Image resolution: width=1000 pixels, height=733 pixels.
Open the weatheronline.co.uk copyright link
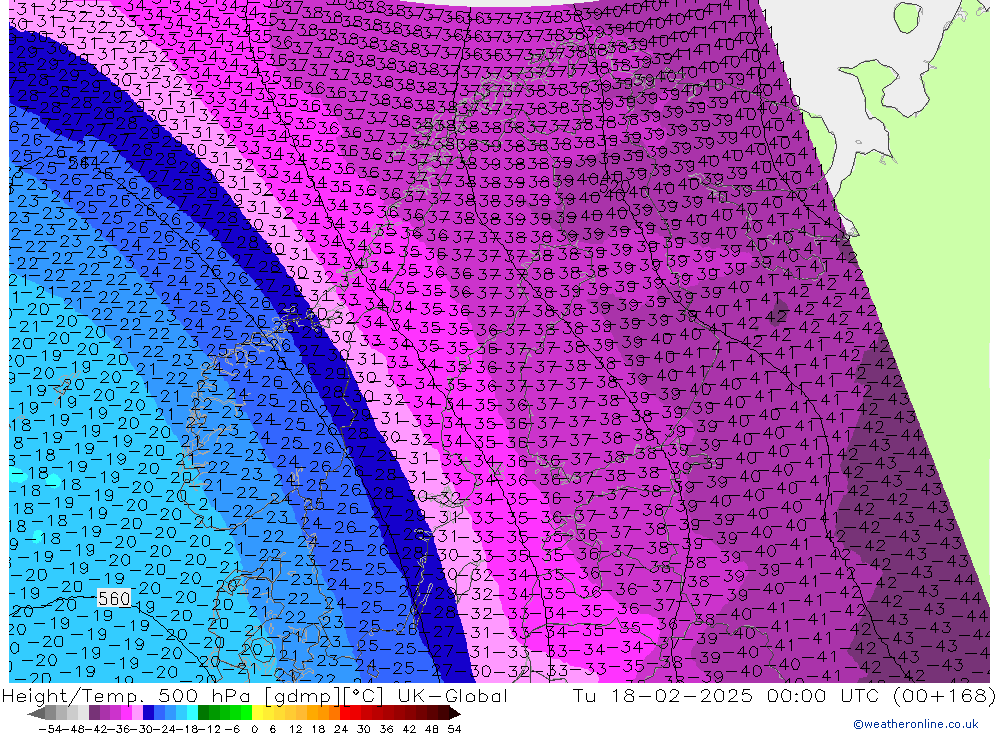(915, 724)
